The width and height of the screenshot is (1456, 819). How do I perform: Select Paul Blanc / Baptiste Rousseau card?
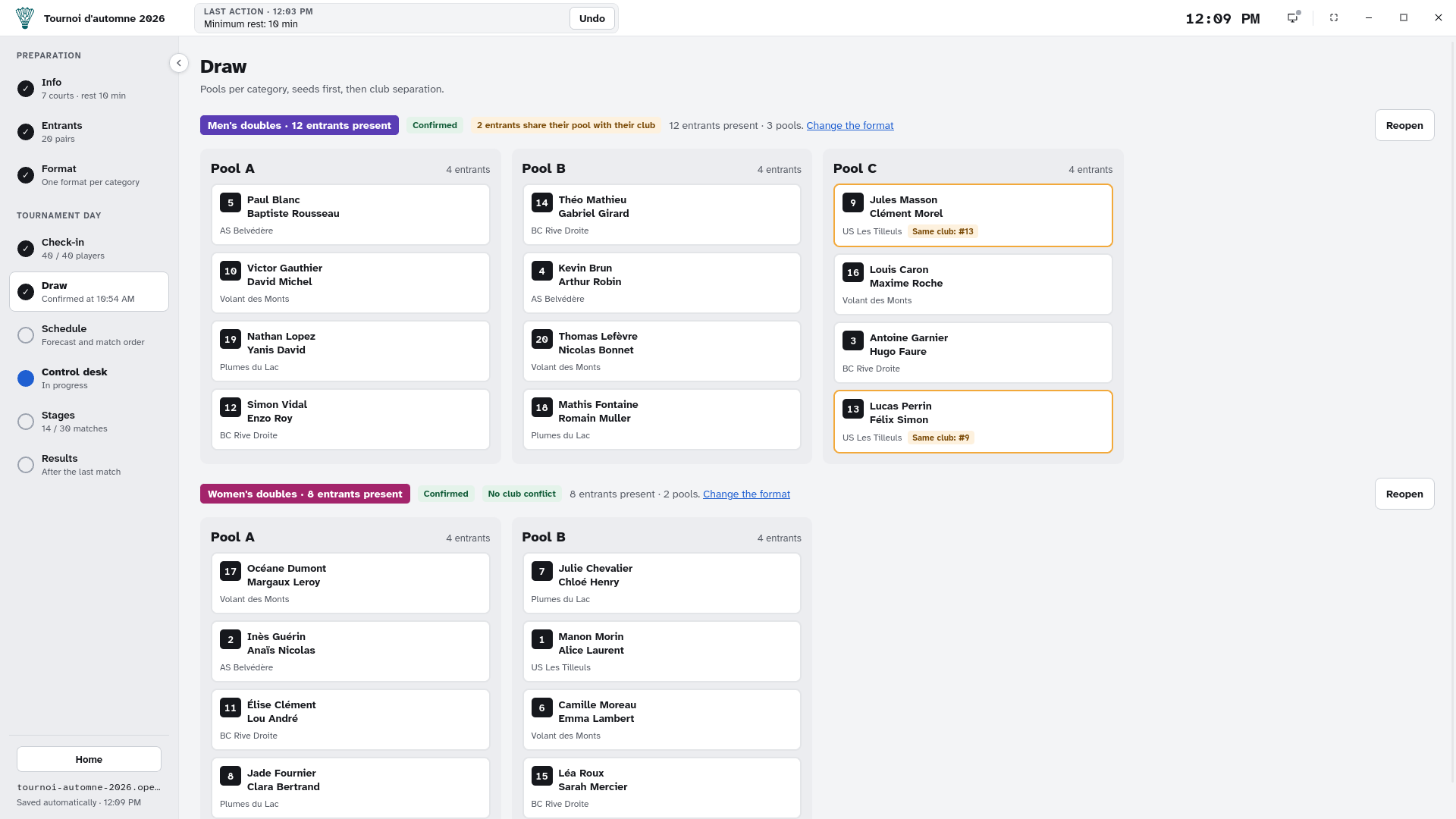click(350, 215)
